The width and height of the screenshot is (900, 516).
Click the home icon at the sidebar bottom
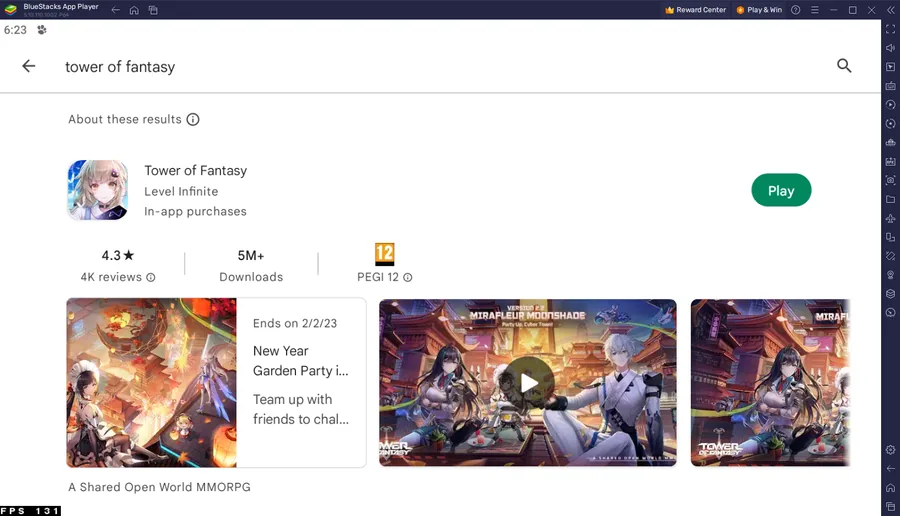(890, 488)
